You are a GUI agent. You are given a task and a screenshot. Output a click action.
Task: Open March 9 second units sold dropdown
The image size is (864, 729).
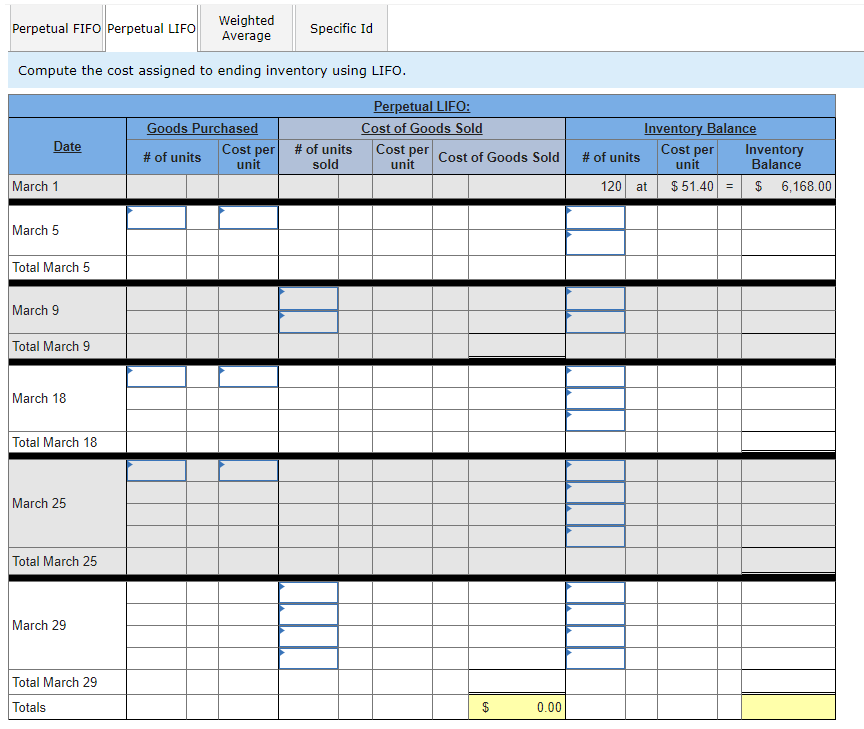pos(309,322)
